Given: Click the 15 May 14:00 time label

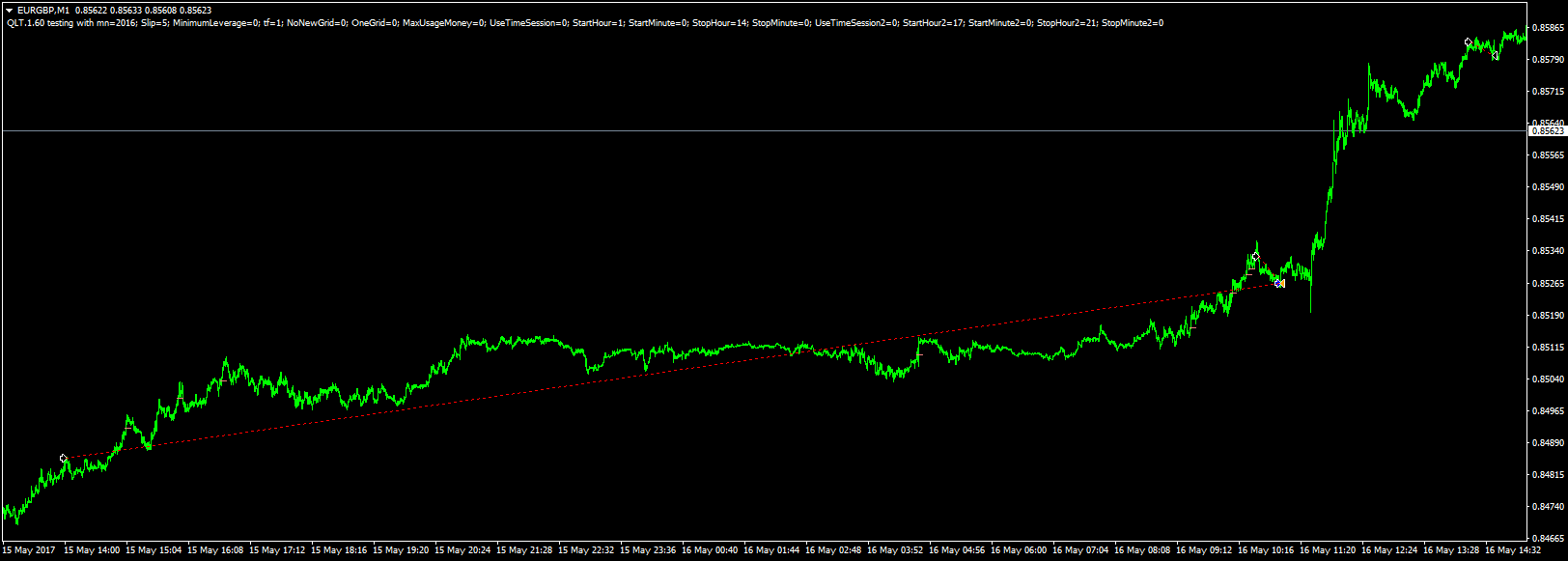Looking at the screenshot, I should (92, 550).
